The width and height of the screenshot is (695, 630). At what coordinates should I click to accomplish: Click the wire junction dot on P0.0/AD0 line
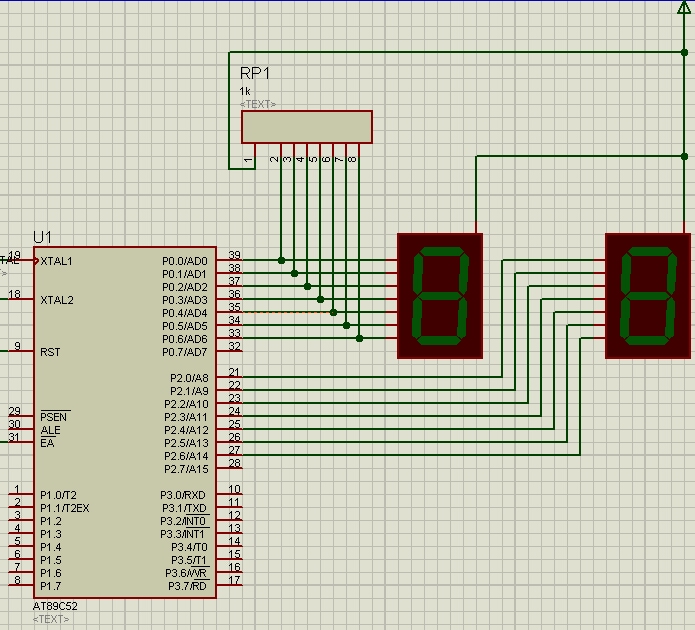point(282,260)
